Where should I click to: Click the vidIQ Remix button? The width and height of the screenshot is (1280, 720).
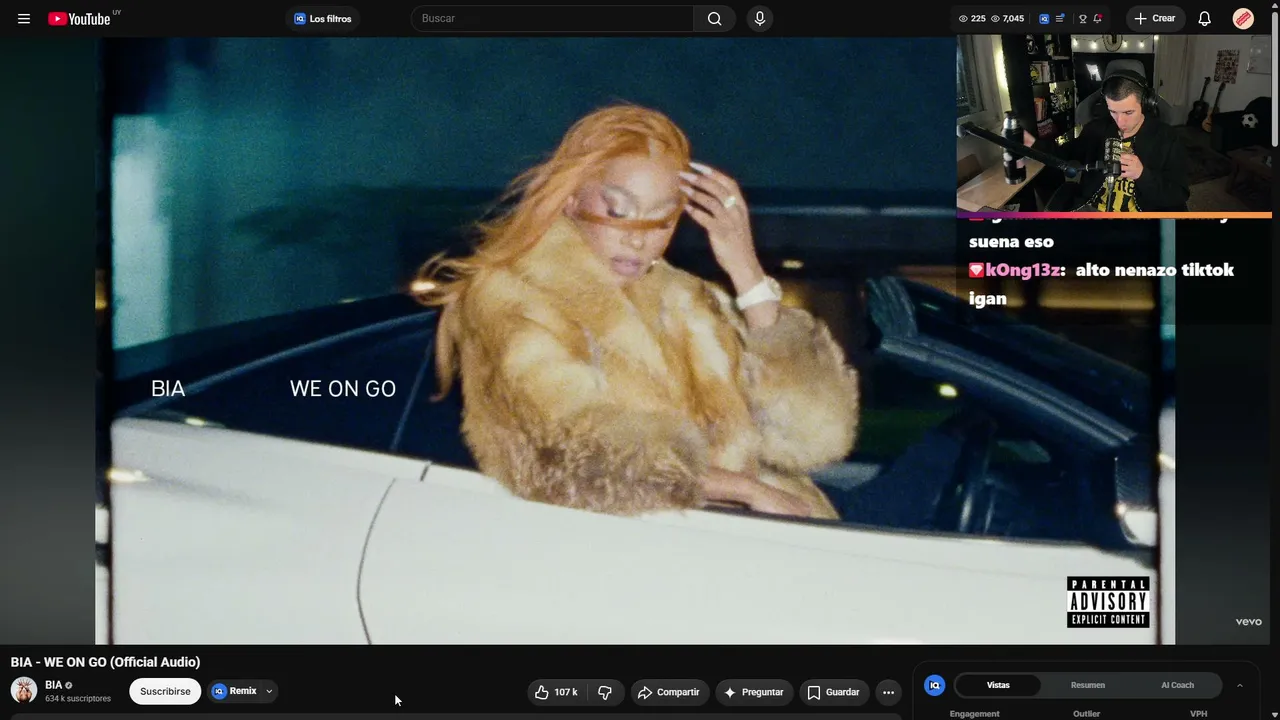tap(235, 691)
